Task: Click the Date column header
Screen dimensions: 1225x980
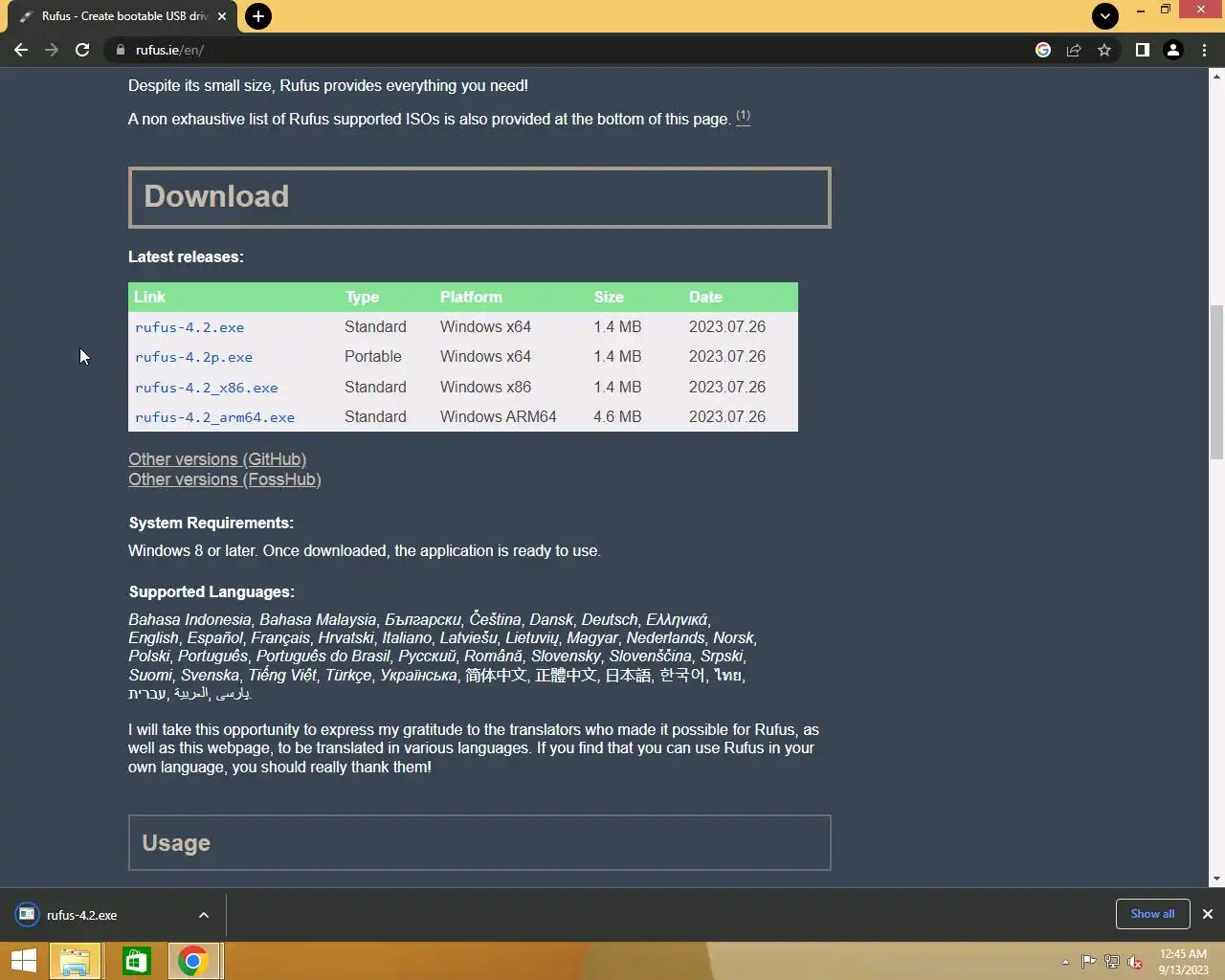Action: click(705, 297)
